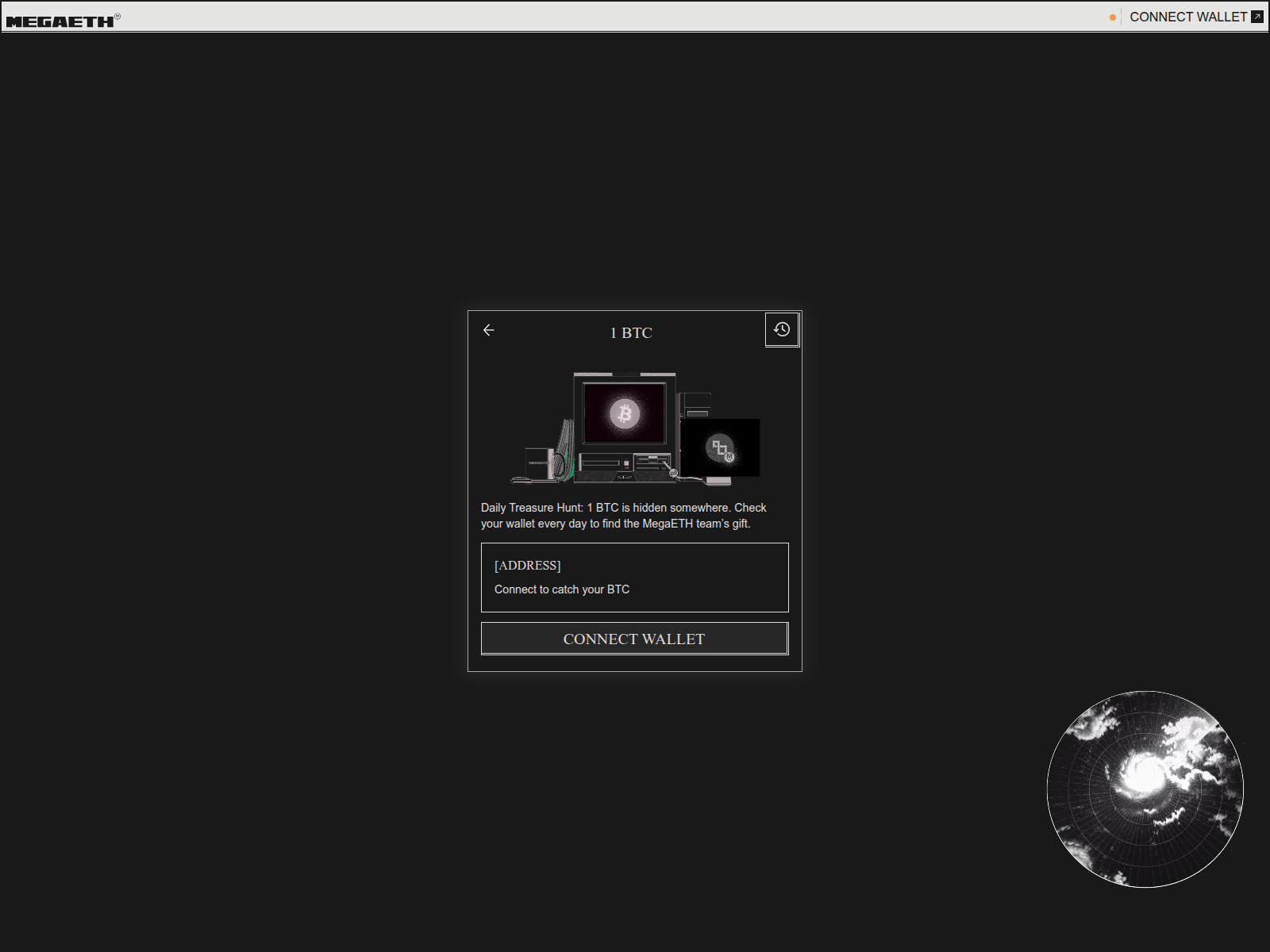Click the arrow icon beside header Connect Wallet

[1257, 17]
